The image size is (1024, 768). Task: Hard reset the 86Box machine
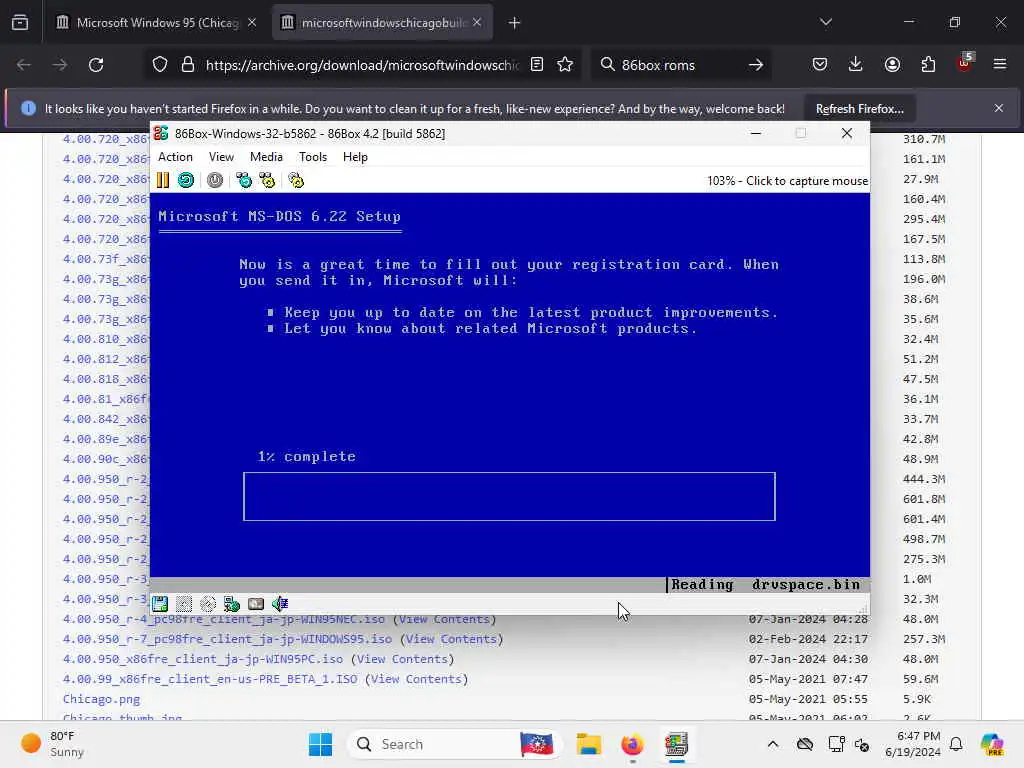(x=186, y=180)
